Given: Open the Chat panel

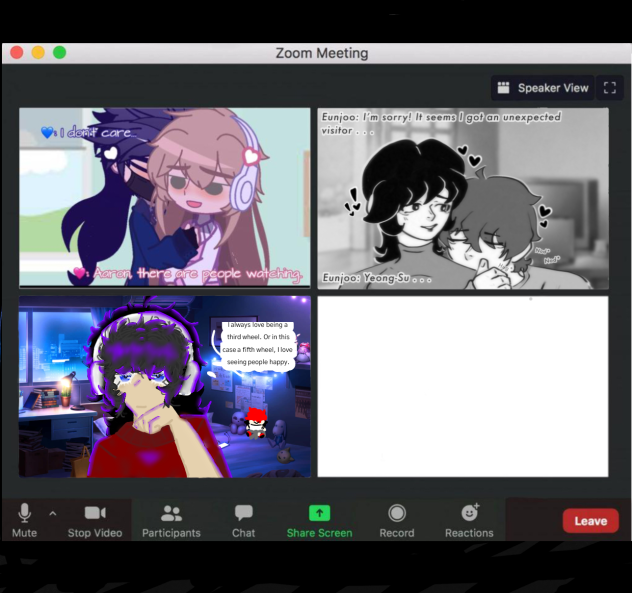Looking at the screenshot, I should pos(243,519).
